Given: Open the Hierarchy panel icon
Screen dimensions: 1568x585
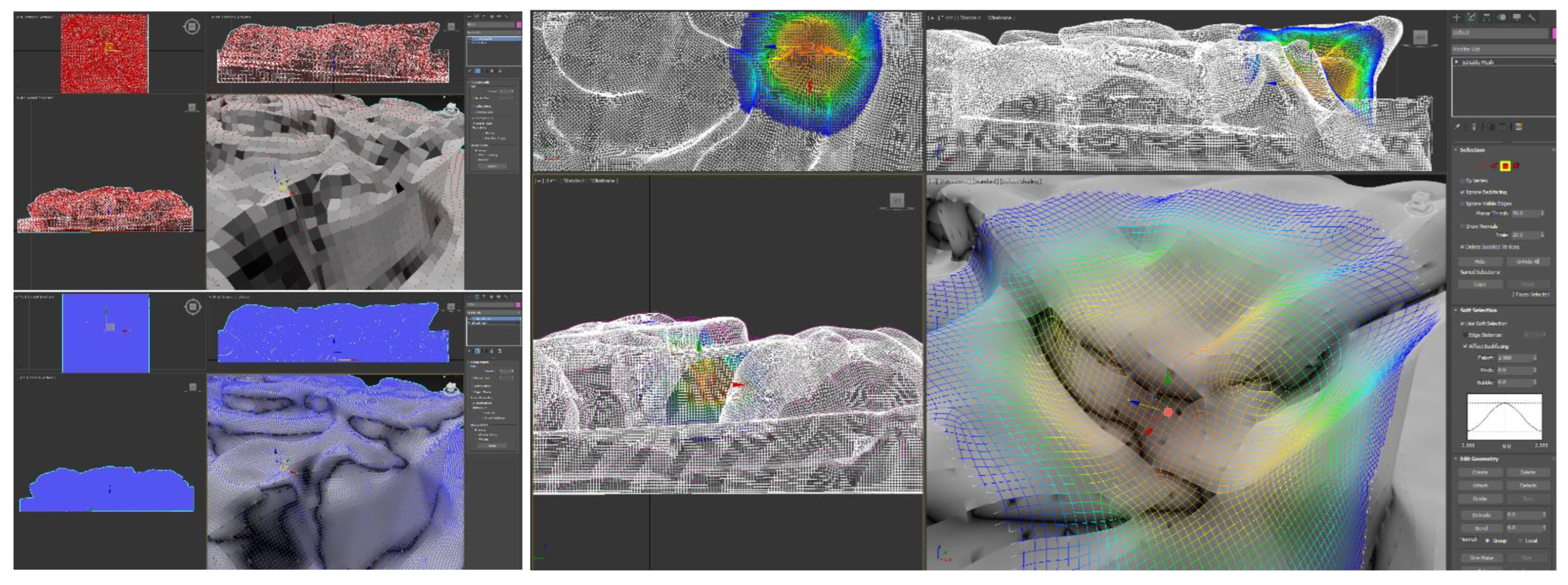Looking at the screenshot, I should (x=1487, y=17).
